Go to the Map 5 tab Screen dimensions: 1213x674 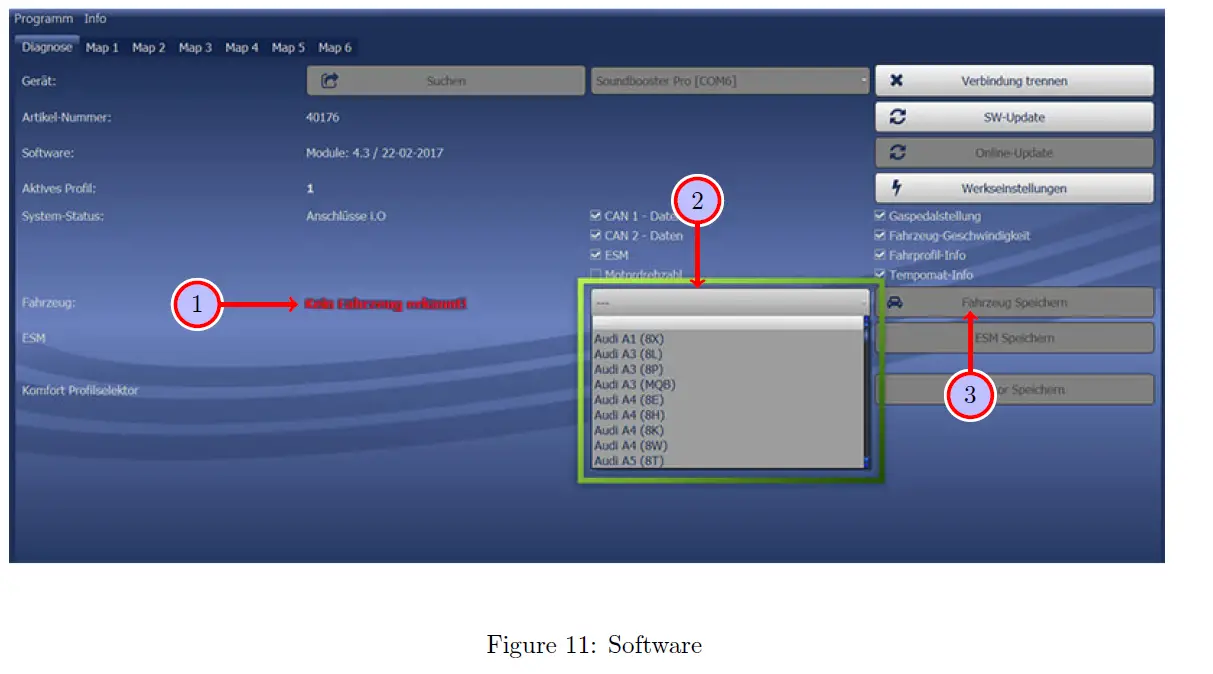tap(288, 47)
